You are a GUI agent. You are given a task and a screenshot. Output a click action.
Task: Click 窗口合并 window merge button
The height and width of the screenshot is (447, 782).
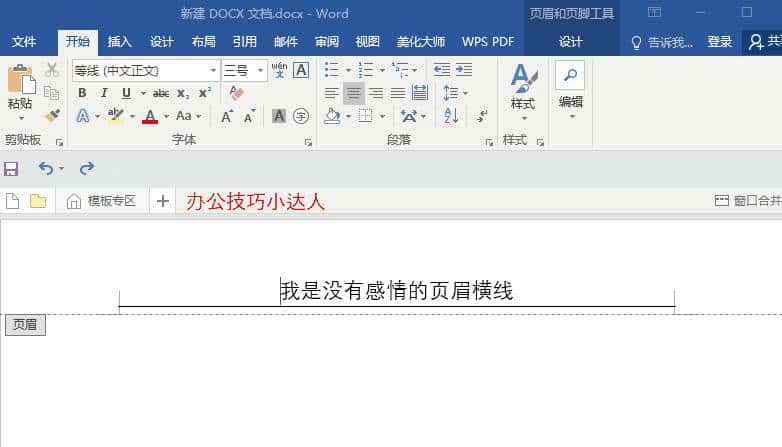click(748, 201)
